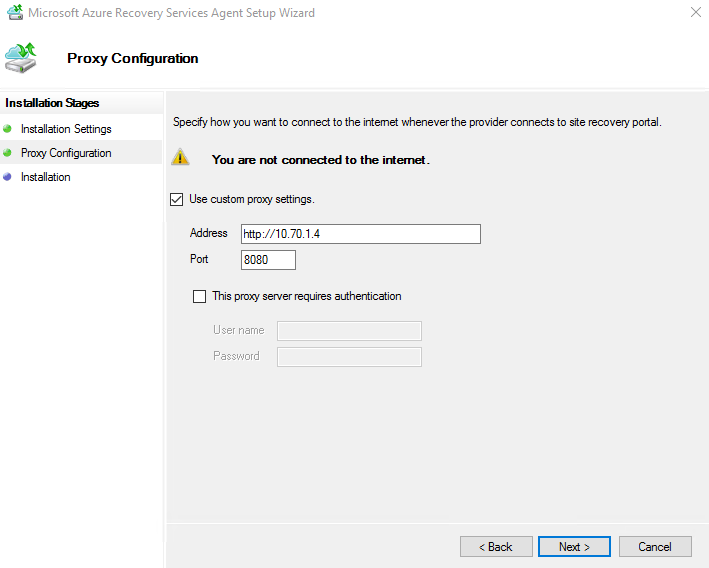709x568 pixels.
Task: Click the Port input field
Action: (268, 260)
